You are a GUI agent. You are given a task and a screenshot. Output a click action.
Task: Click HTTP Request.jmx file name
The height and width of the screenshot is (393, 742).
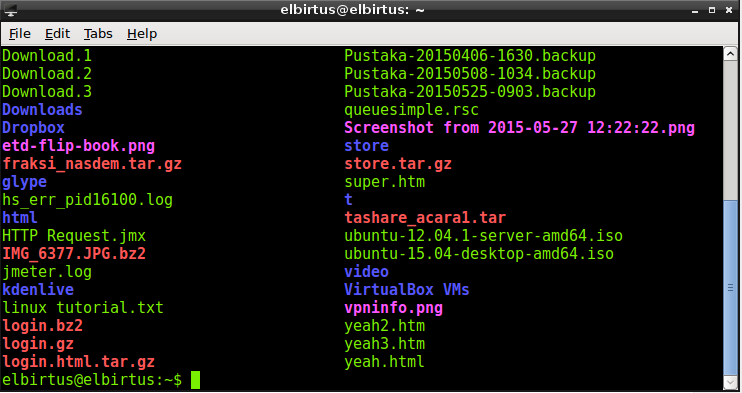coord(74,236)
